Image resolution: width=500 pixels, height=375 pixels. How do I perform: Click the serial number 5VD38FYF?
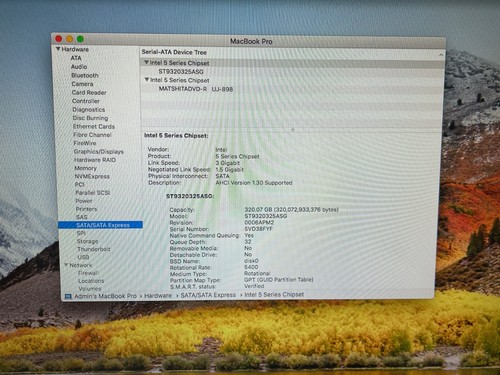258,229
